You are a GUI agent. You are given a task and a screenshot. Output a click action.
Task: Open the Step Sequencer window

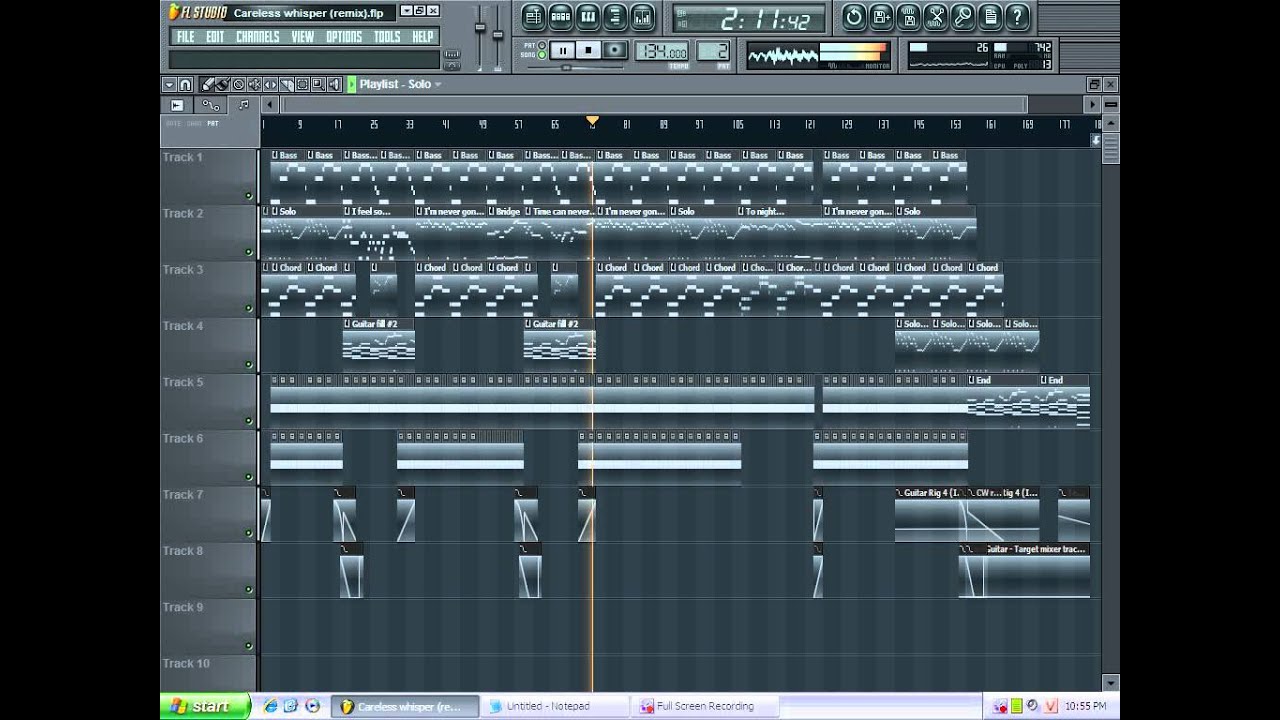pyautogui.click(x=561, y=16)
